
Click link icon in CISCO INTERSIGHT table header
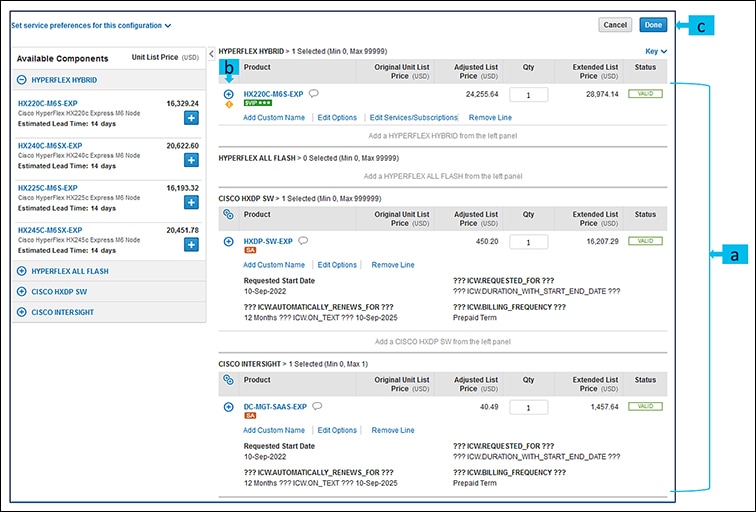coord(229,380)
